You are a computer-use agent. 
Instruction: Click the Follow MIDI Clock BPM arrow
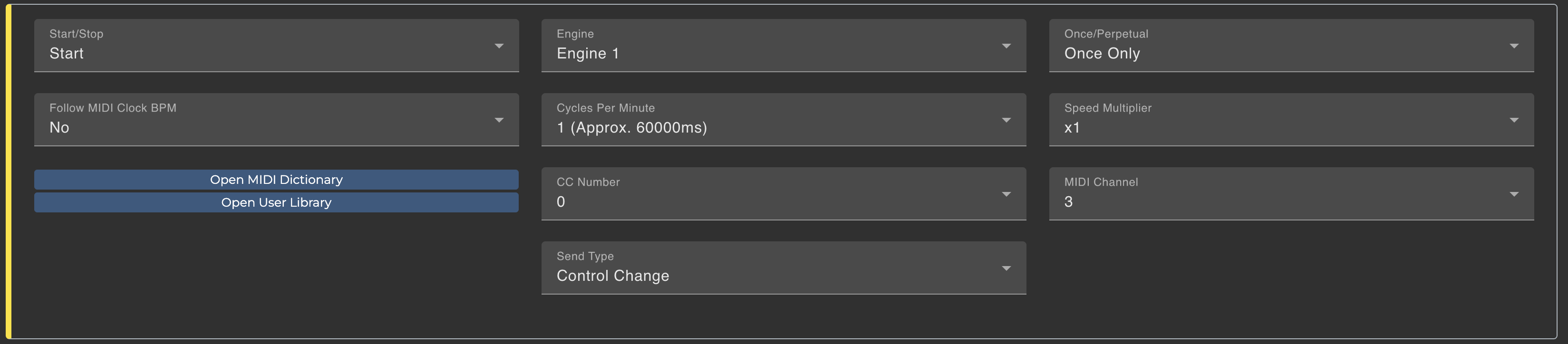pyautogui.click(x=499, y=120)
